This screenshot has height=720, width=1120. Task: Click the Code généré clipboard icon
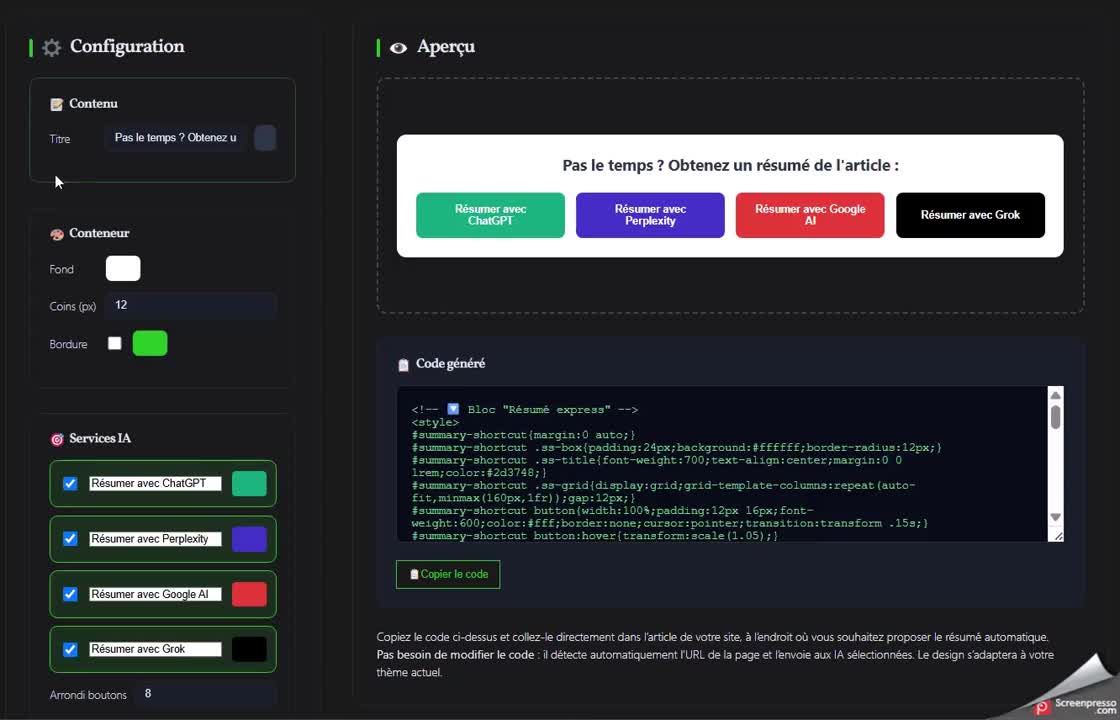pyautogui.click(x=403, y=365)
